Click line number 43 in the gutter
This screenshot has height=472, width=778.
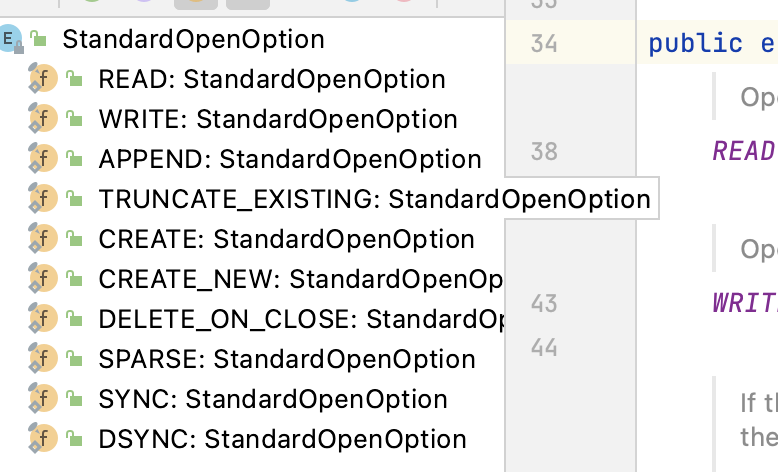544,303
